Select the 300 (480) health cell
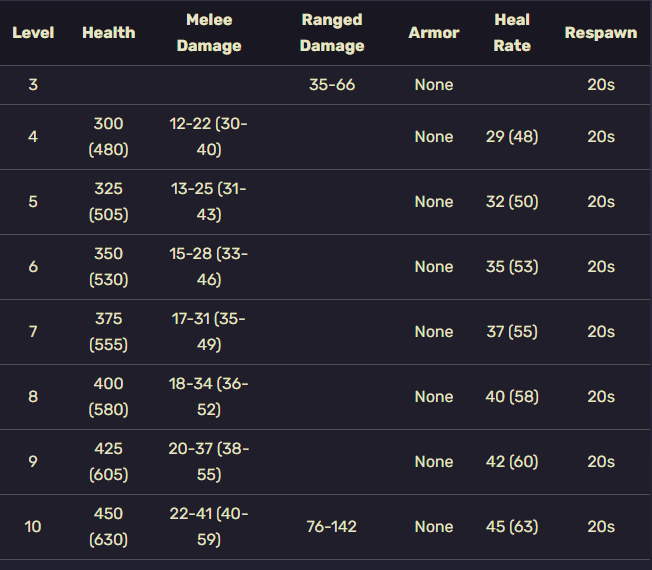This screenshot has height=570, width=652. 109,137
